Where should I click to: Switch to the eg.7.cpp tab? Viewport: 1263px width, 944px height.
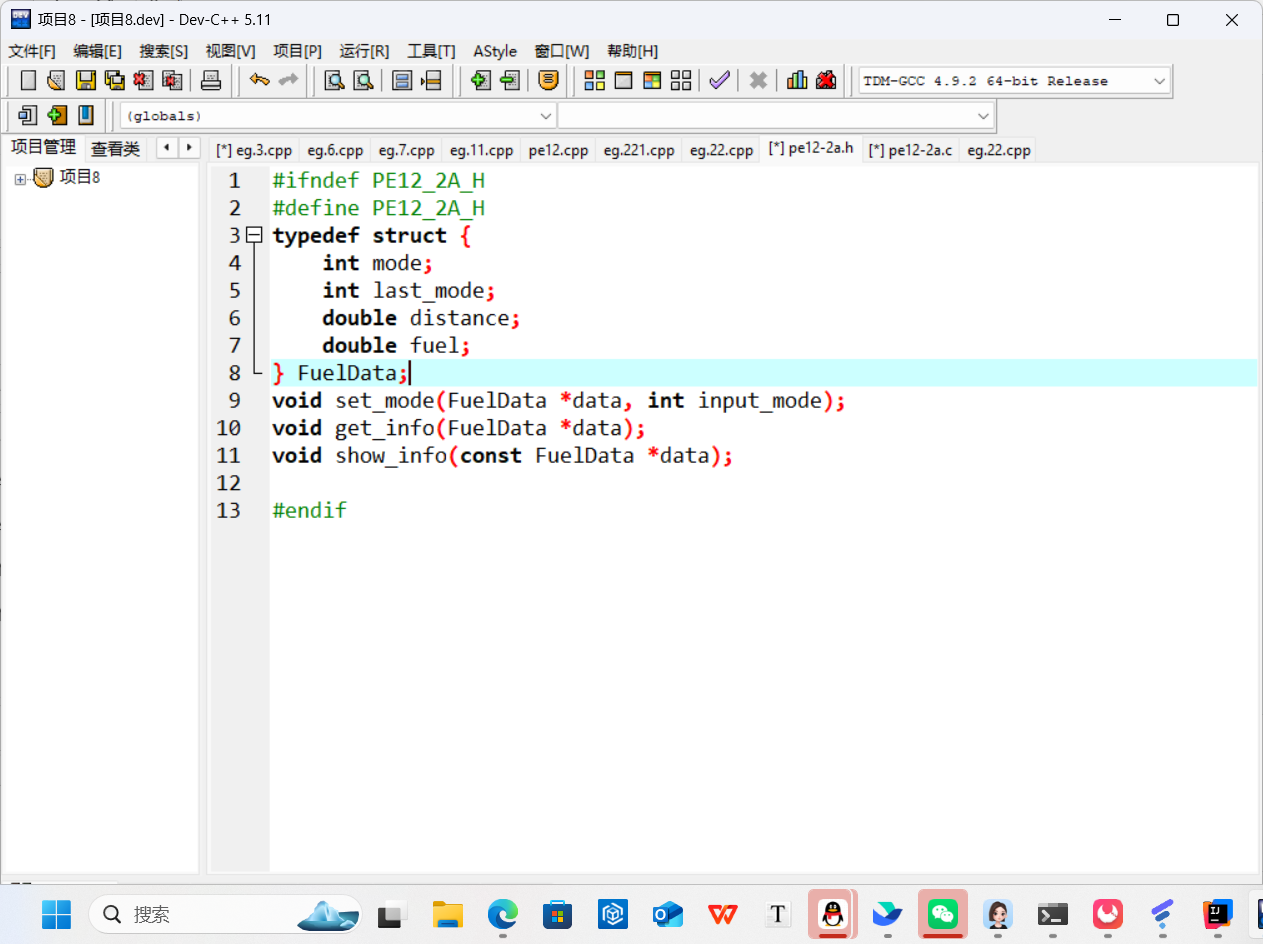coord(406,150)
